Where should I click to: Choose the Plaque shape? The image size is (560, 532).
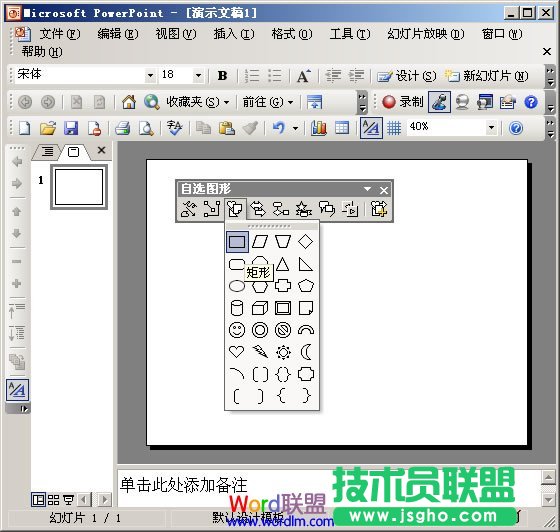tap(306, 375)
